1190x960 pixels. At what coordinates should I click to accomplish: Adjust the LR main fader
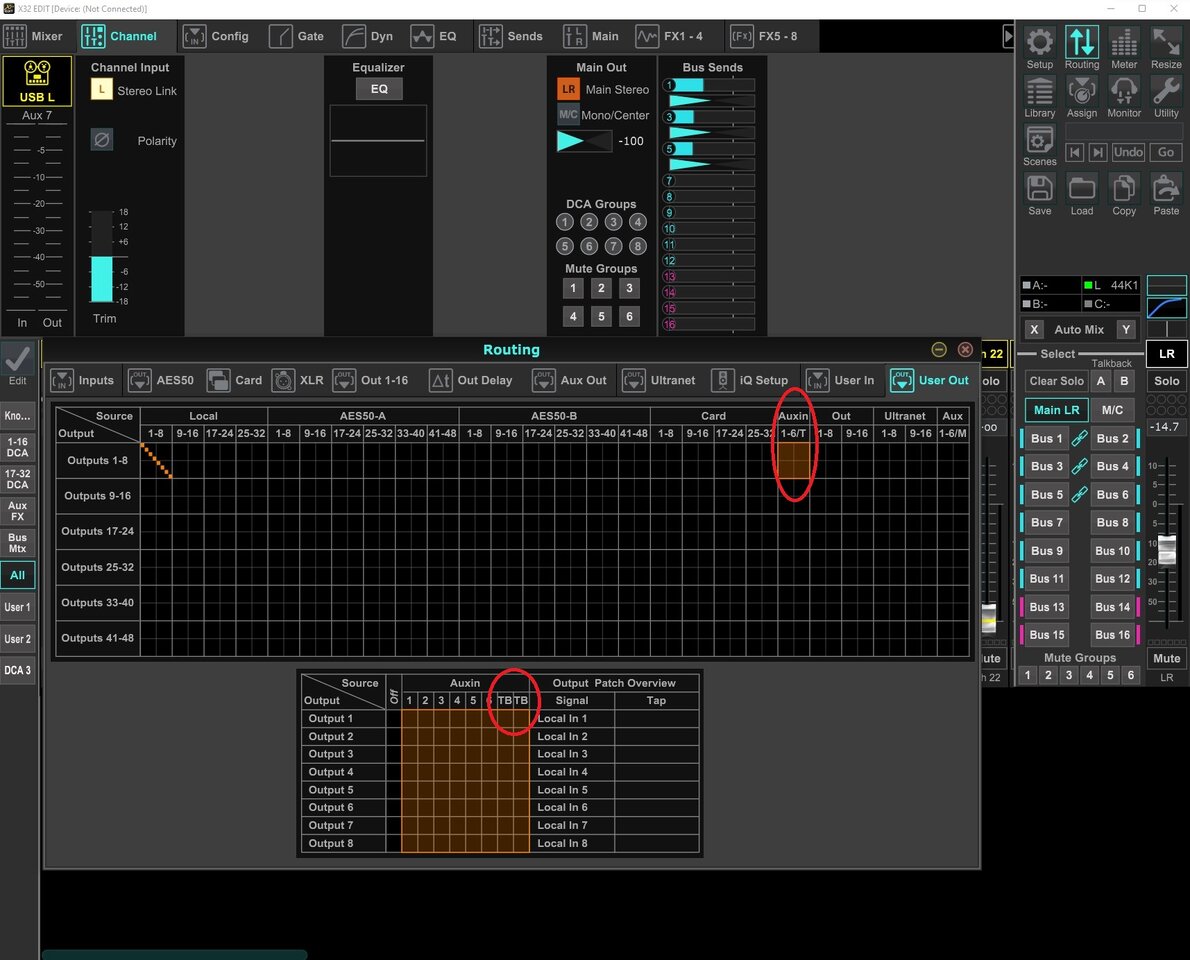[x=1166, y=548]
